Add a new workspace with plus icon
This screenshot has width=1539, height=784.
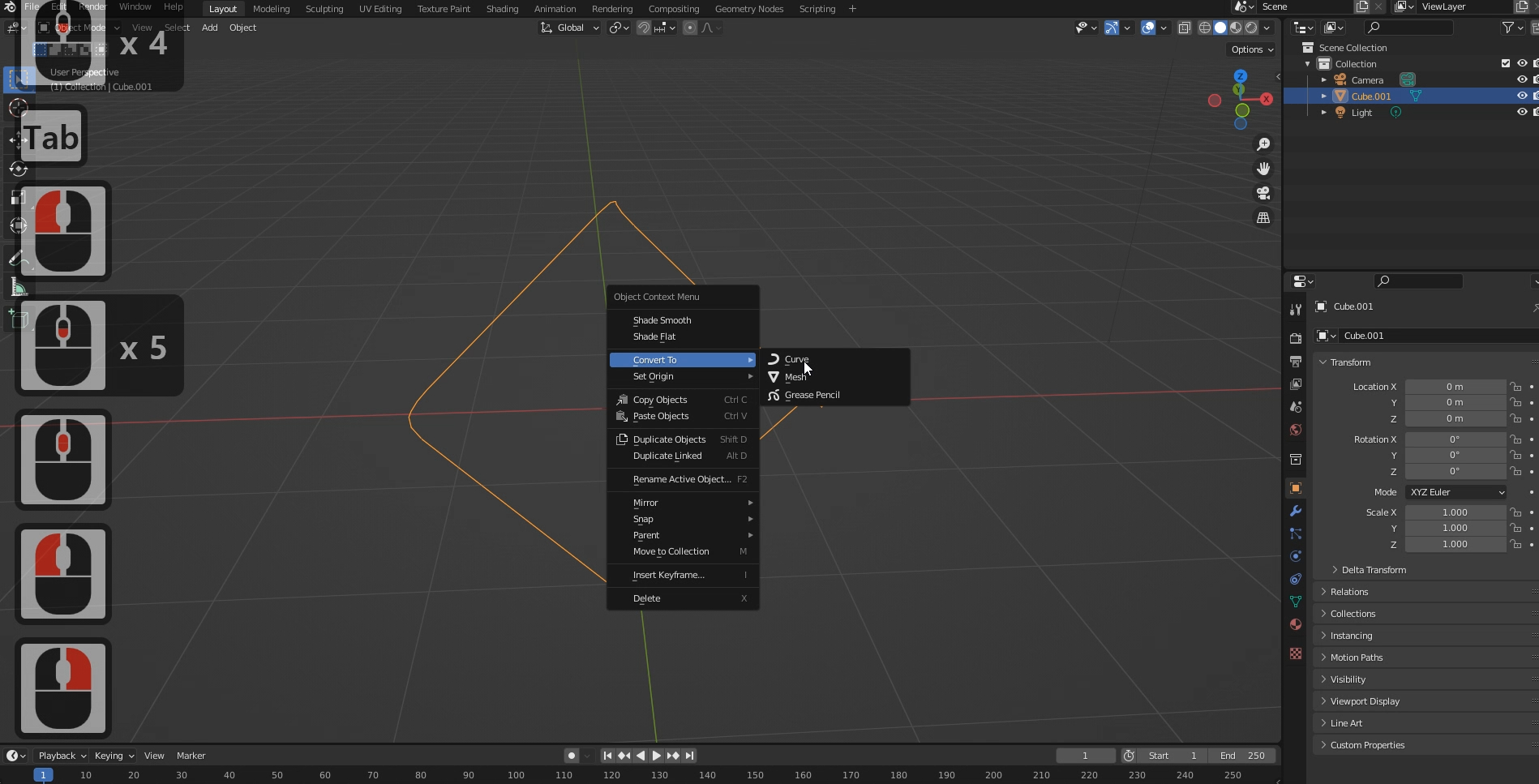point(851,9)
